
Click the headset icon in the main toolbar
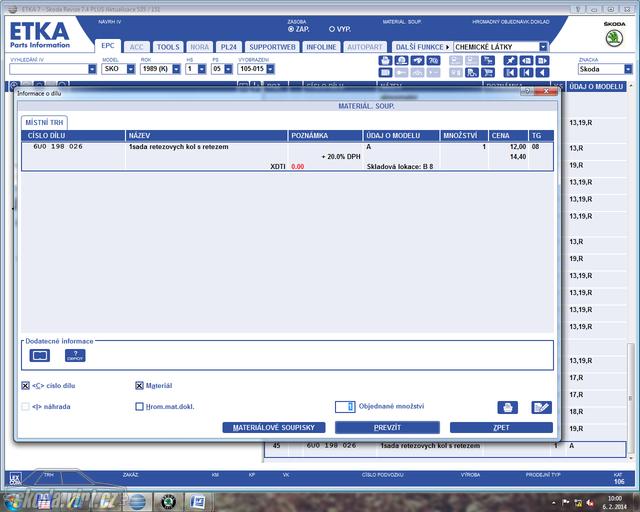[x=401, y=61]
